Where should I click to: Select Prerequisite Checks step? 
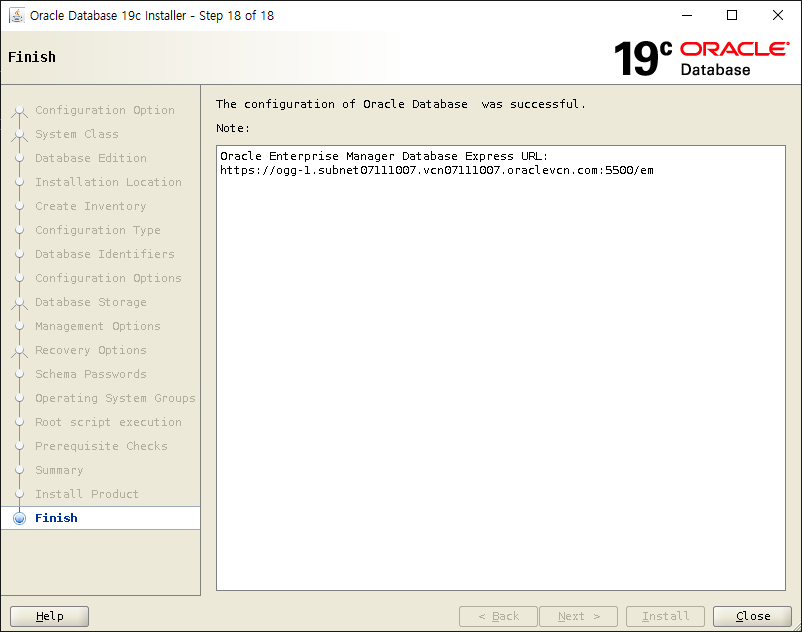point(101,446)
